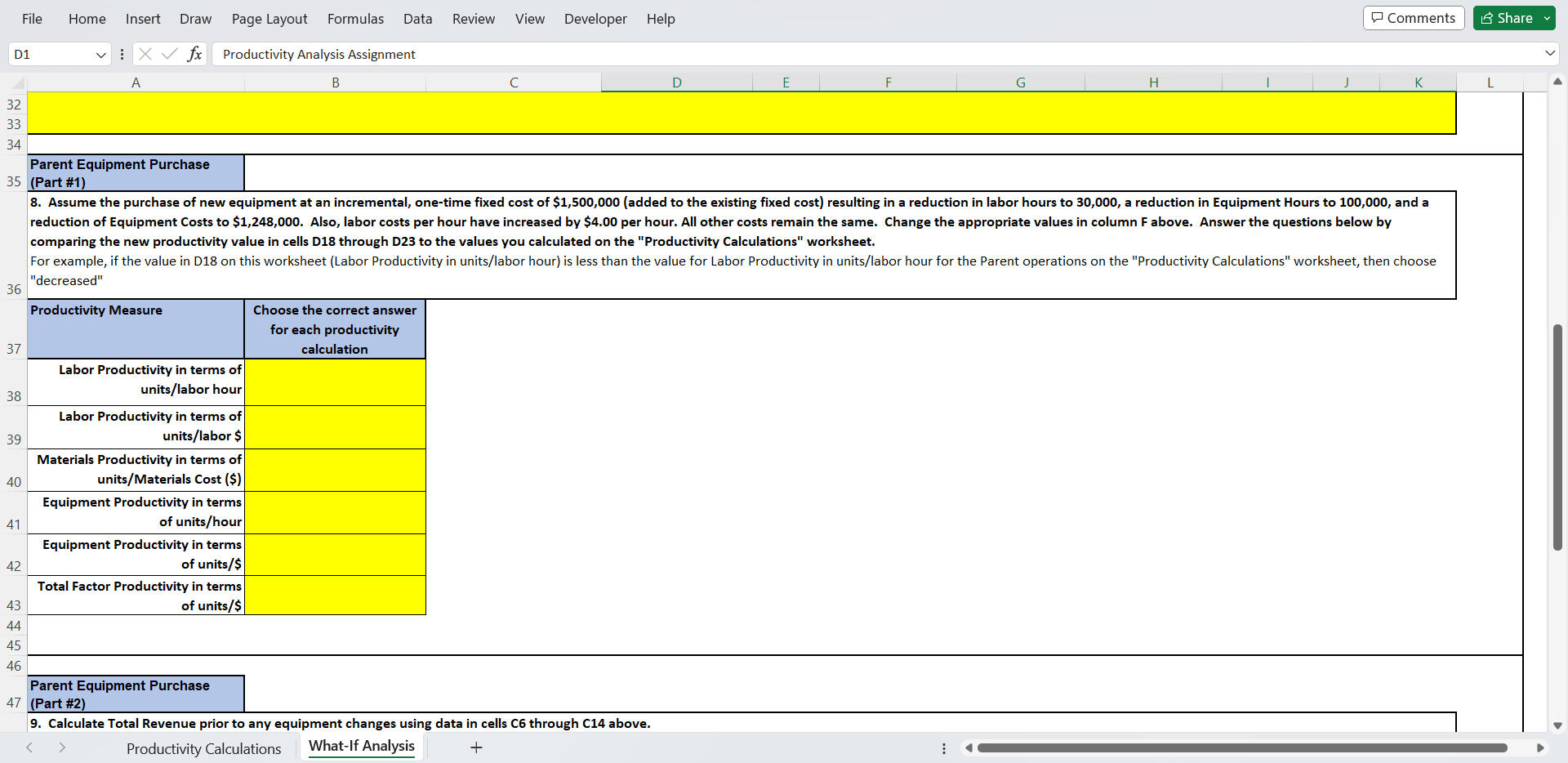Expand the formula bar chevron

1549,54
